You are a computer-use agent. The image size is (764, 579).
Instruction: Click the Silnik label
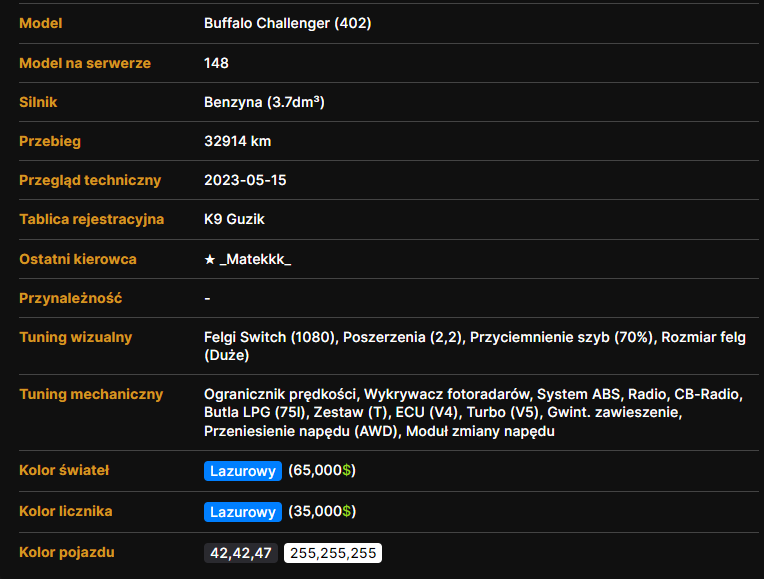[x=38, y=102]
